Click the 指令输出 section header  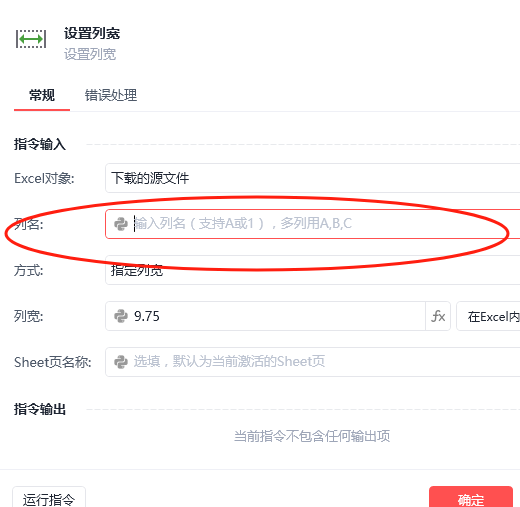[x=40, y=409]
